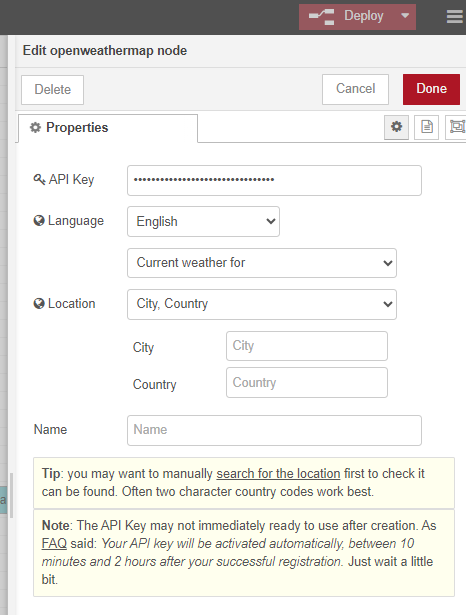The image size is (466, 615).
Task: Click into the City input field
Action: (307, 346)
